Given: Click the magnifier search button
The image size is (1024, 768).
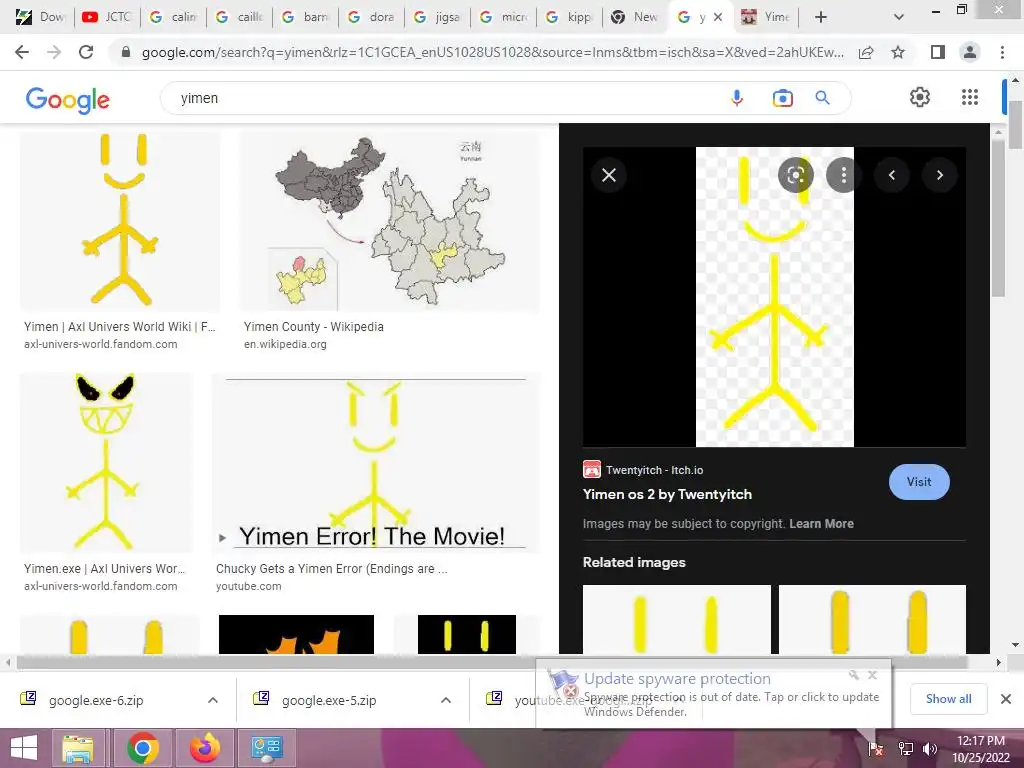Looking at the screenshot, I should 822,98.
